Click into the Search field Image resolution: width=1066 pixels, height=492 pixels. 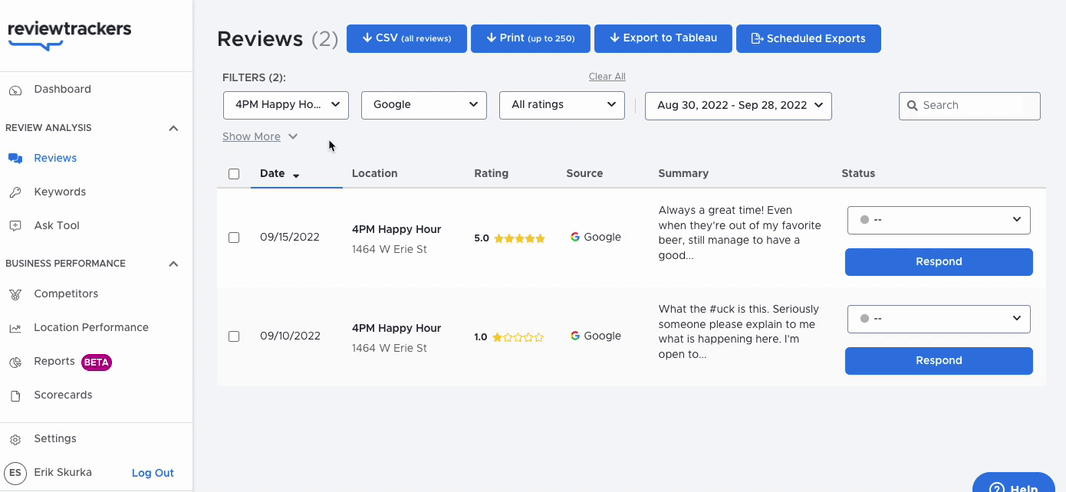[x=969, y=106]
